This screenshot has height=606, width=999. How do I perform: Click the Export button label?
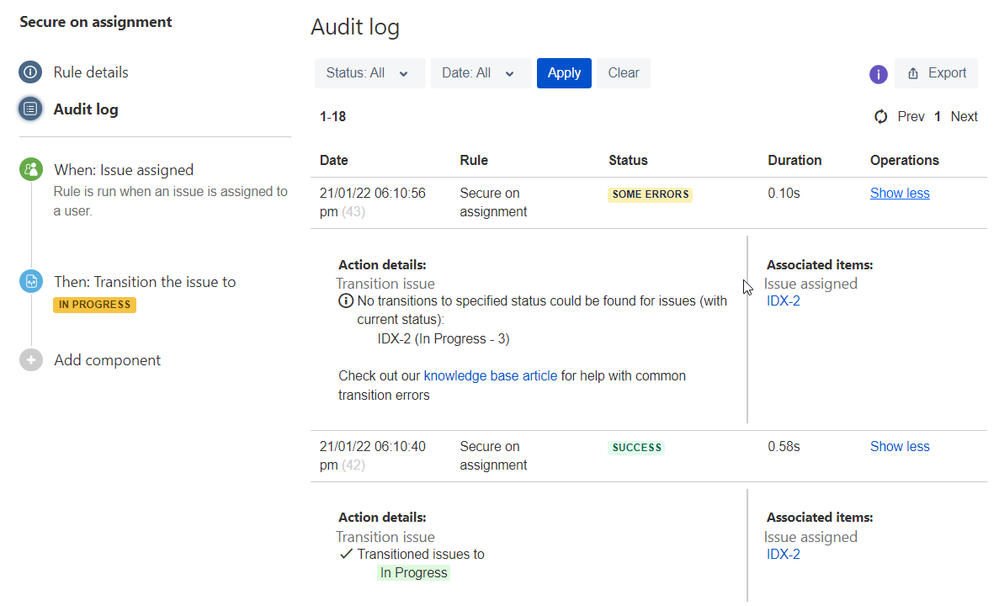pos(947,73)
